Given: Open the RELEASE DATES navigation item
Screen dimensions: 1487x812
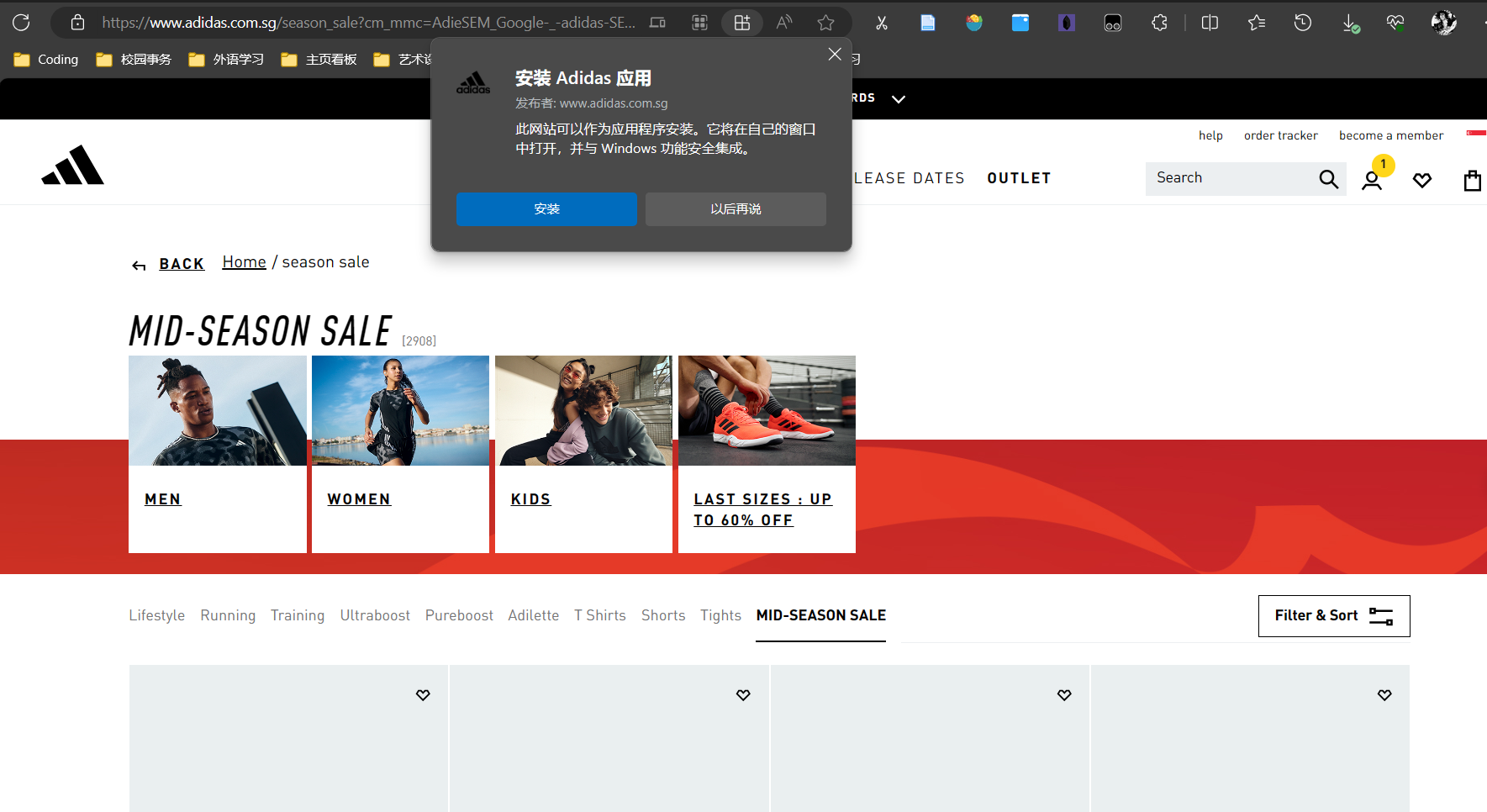Looking at the screenshot, I should 910,178.
